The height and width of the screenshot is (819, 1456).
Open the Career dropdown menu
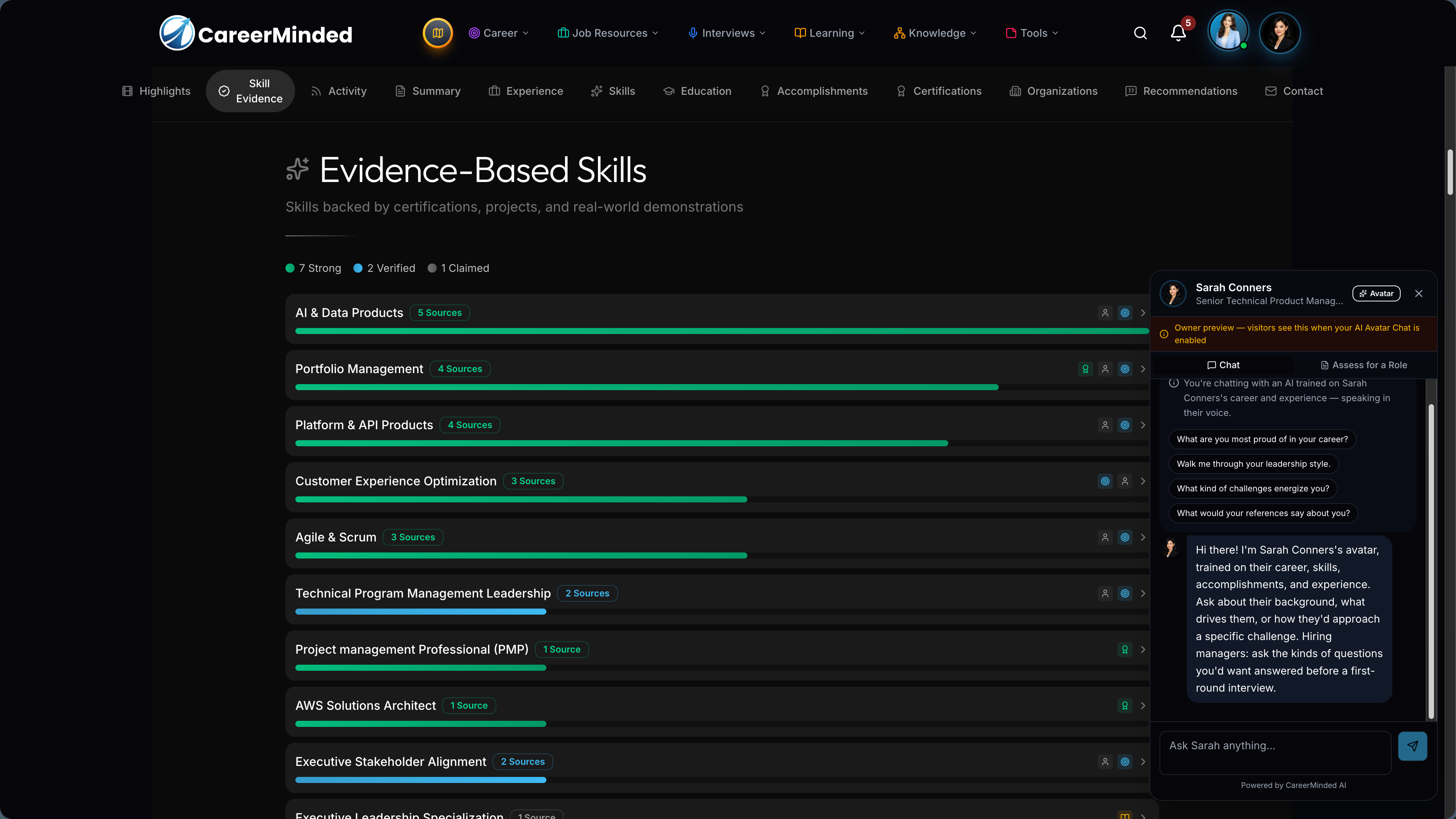coord(499,33)
